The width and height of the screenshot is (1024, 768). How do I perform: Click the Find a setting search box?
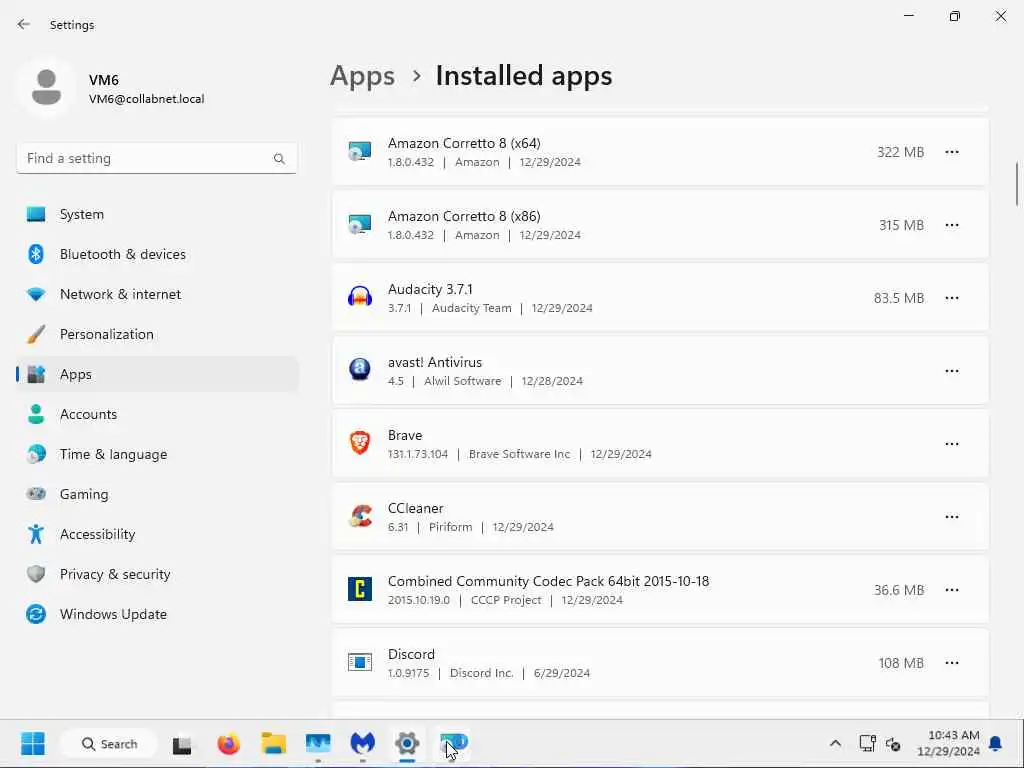pos(145,158)
